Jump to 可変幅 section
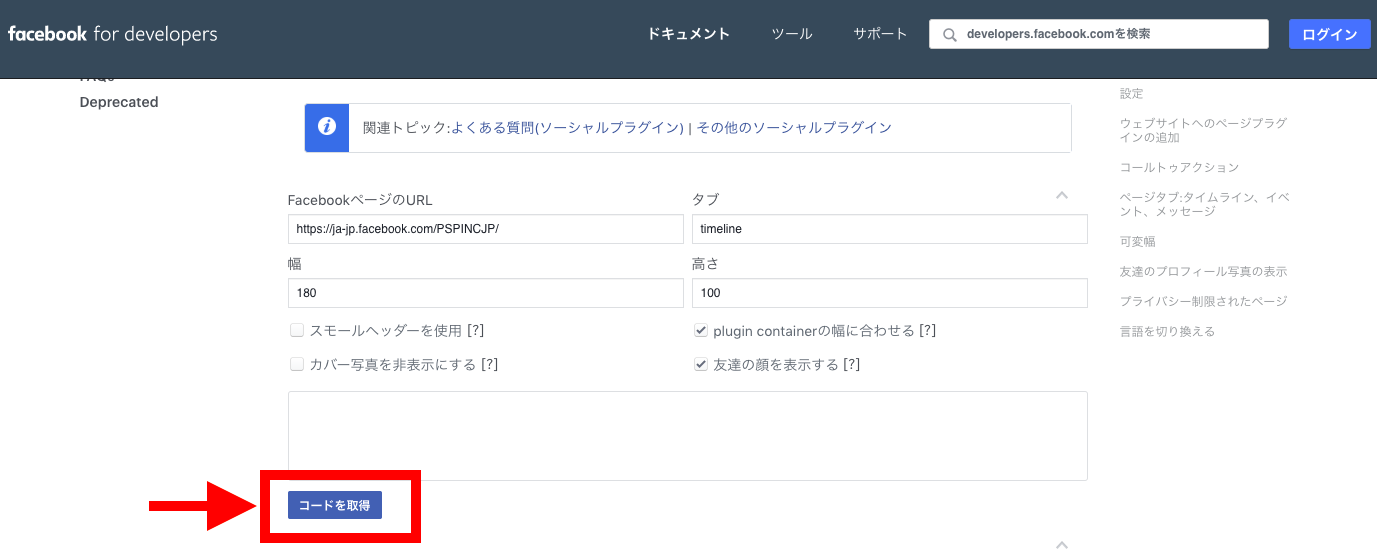 [x=1137, y=241]
